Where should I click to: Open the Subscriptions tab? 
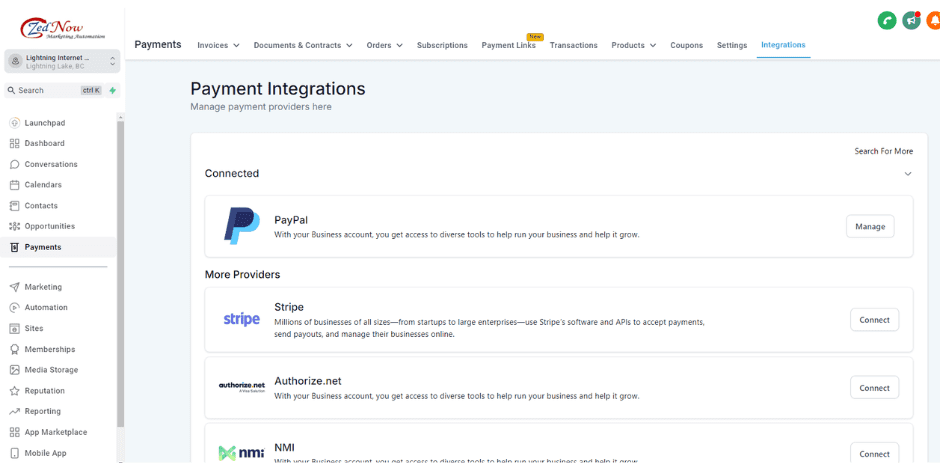(x=442, y=46)
